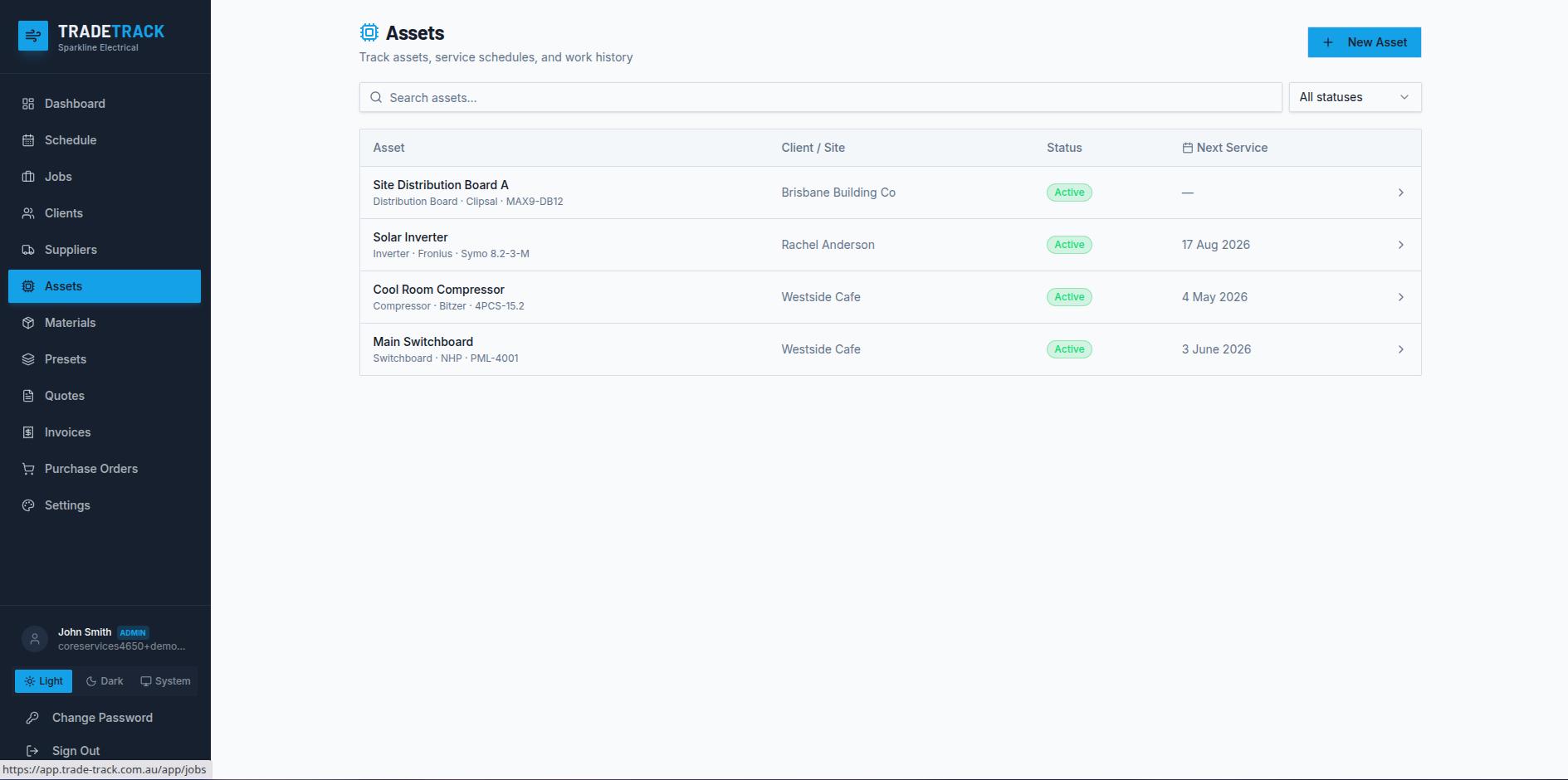Image resolution: width=1568 pixels, height=780 pixels.
Task: Click the ADMIN badge
Action: coord(133,632)
